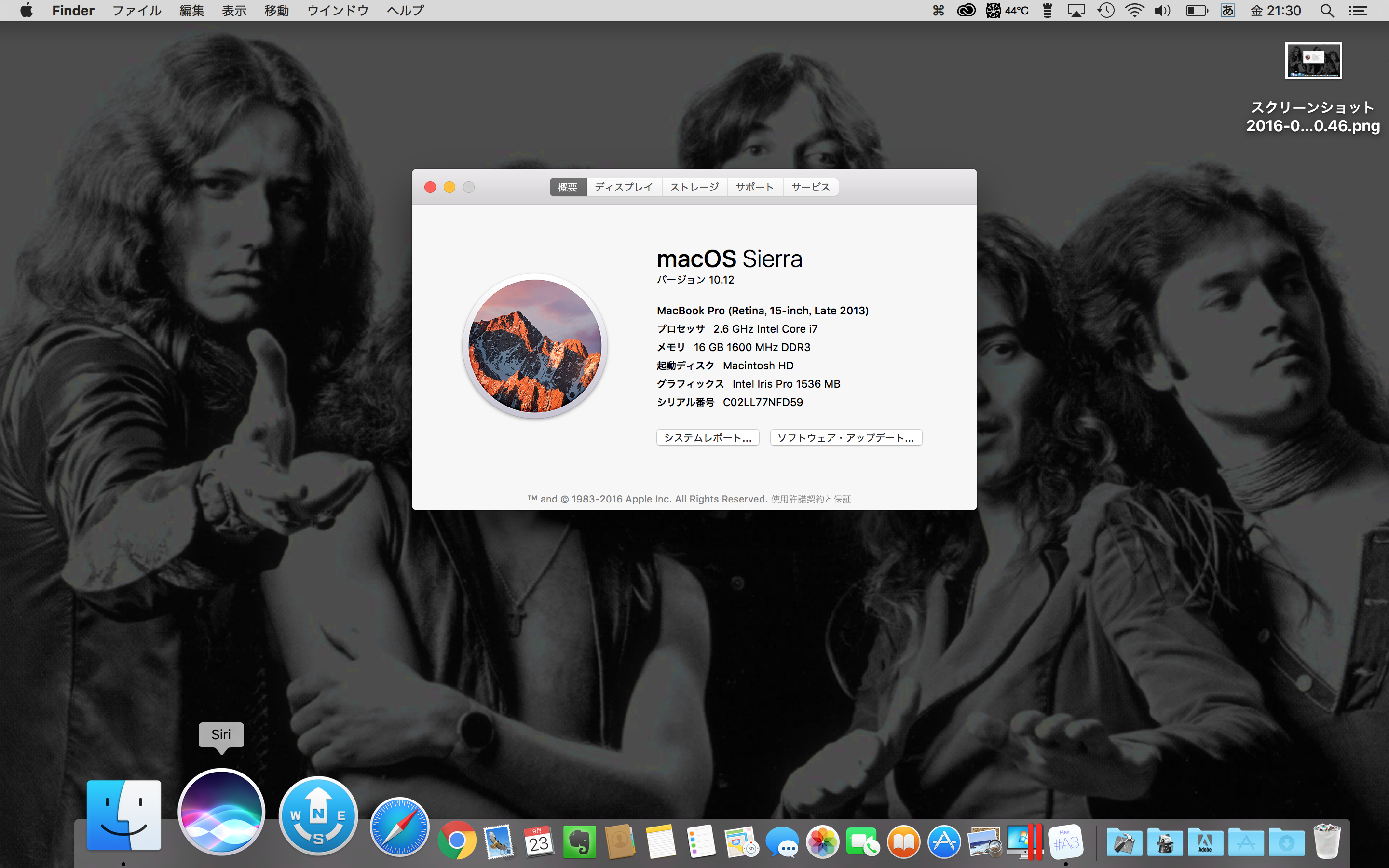Open Calendar showing 23 in Dock
This screenshot has width=1389, height=868.
(538, 841)
